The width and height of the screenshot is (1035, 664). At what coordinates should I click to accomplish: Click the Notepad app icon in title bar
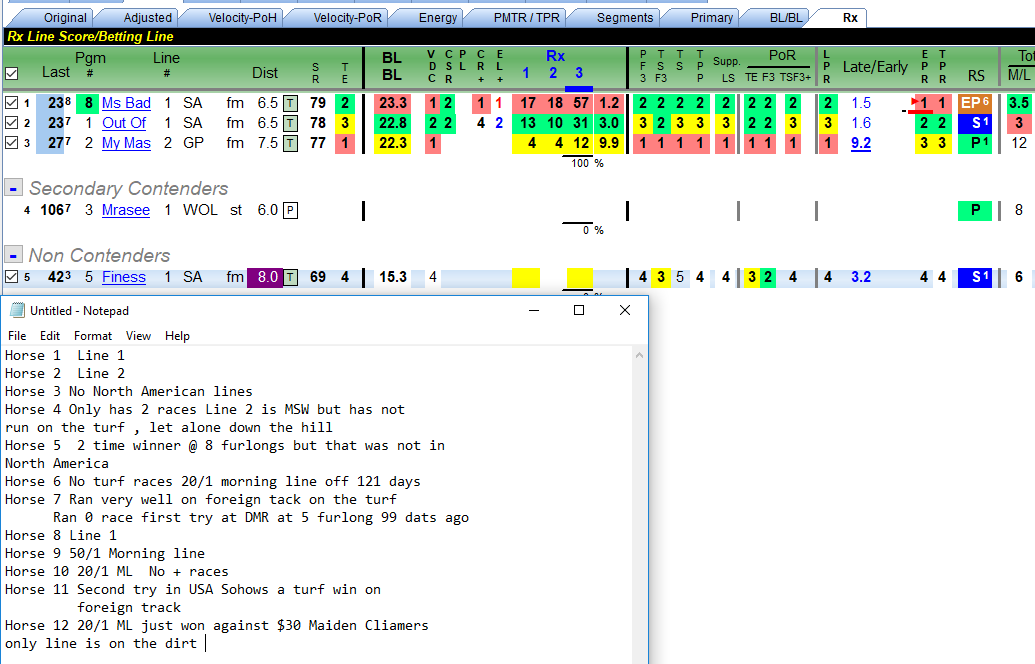[x=17, y=310]
